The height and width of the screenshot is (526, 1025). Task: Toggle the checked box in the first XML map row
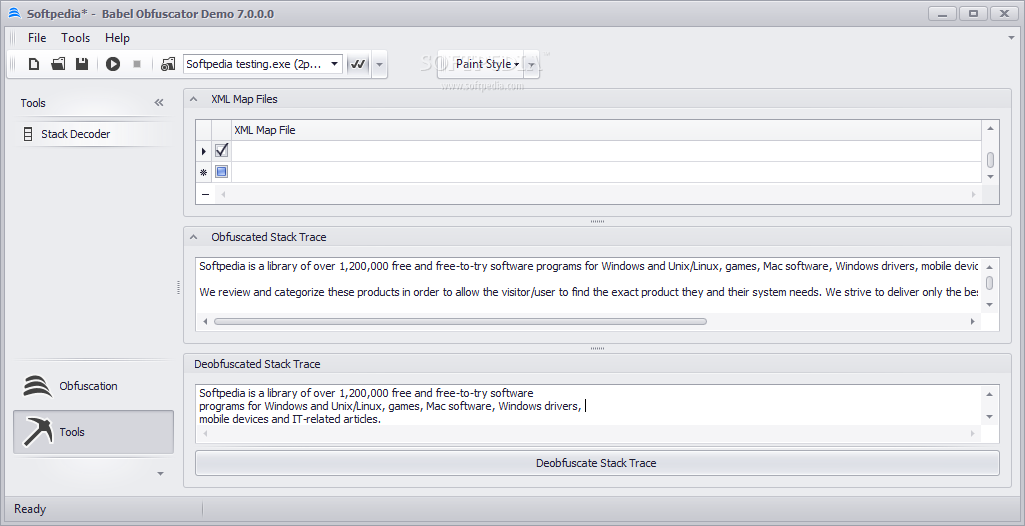pyautogui.click(x=222, y=151)
